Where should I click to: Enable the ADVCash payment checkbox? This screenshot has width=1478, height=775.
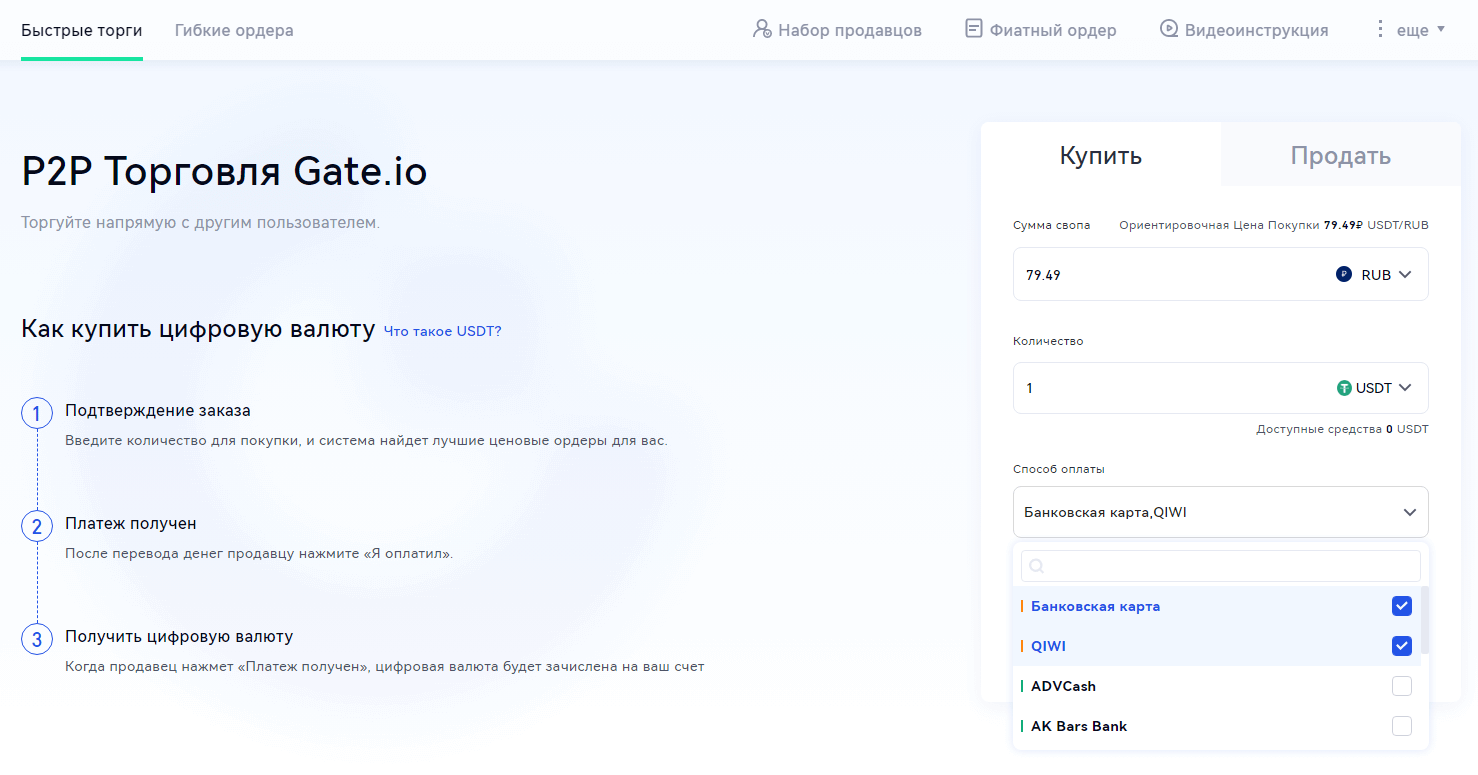pos(1401,686)
